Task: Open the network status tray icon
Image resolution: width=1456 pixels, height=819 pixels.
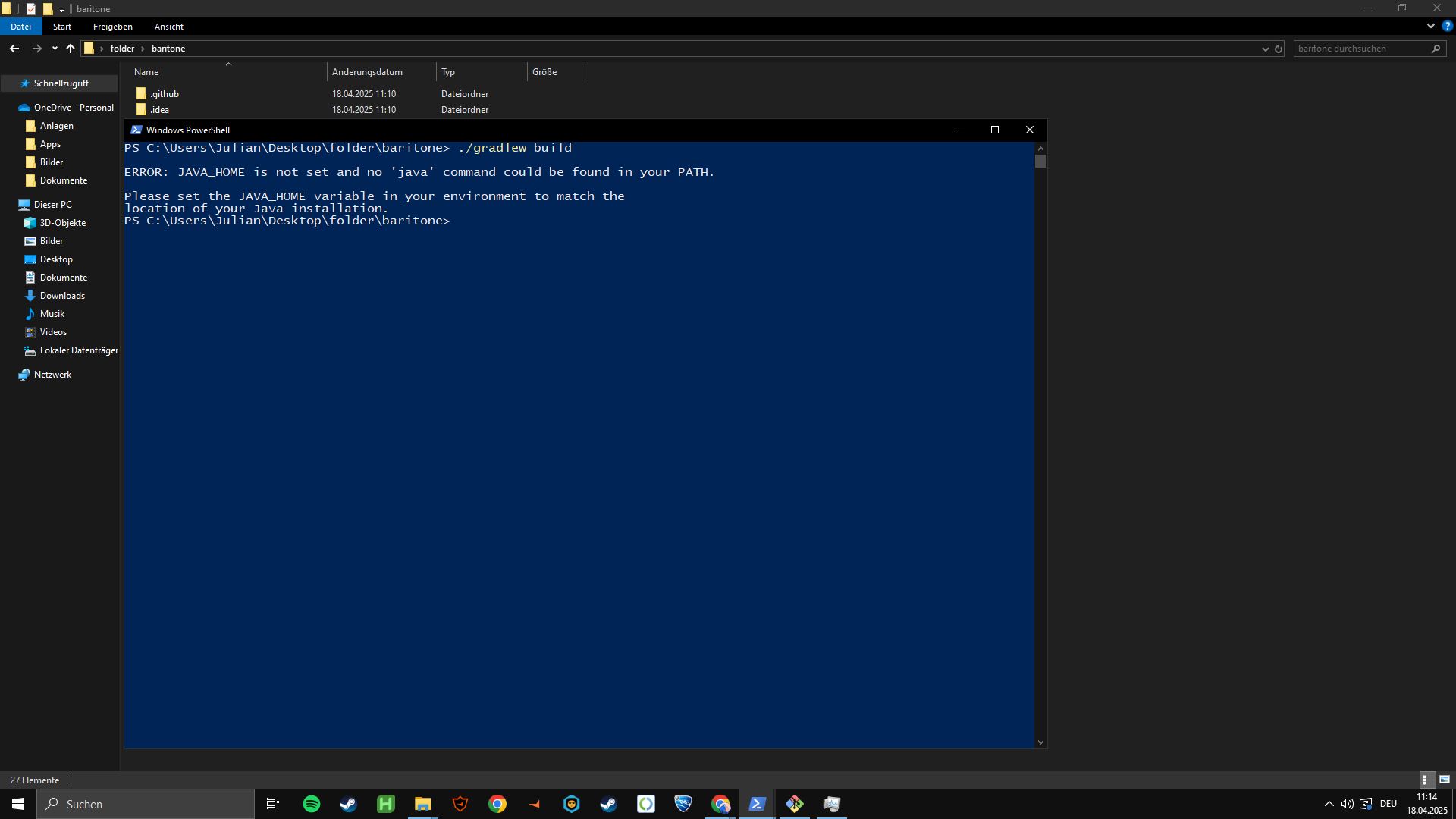Action: [1366, 804]
